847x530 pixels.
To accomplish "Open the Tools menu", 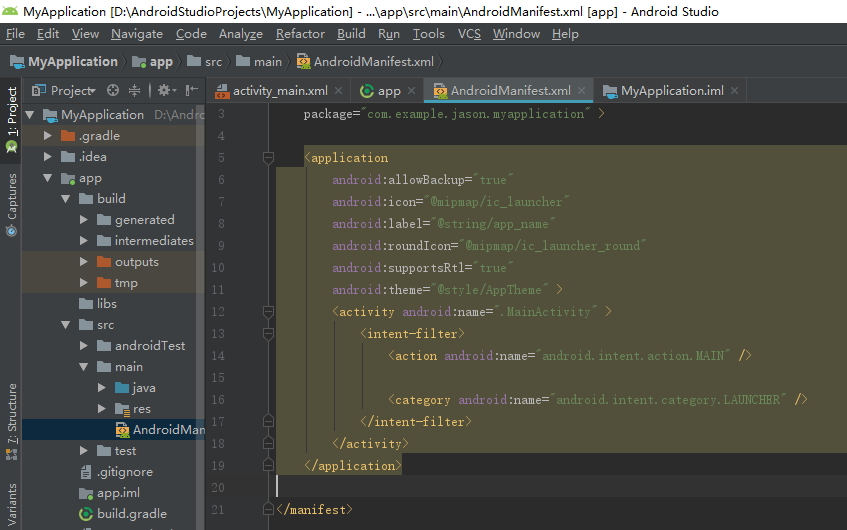I will (x=428, y=34).
